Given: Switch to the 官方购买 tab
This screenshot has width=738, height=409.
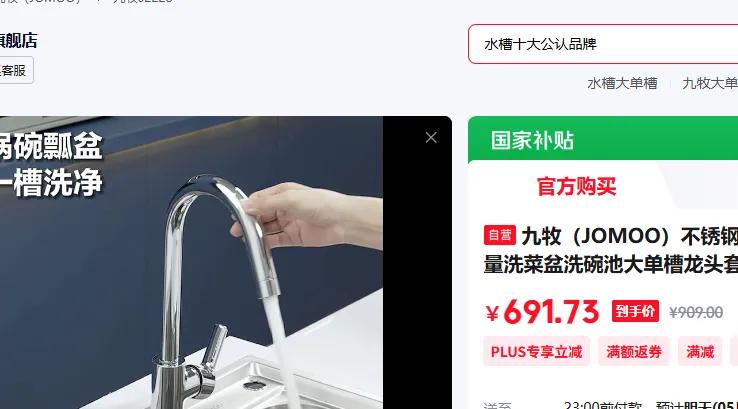Looking at the screenshot, I should point(576,186).
